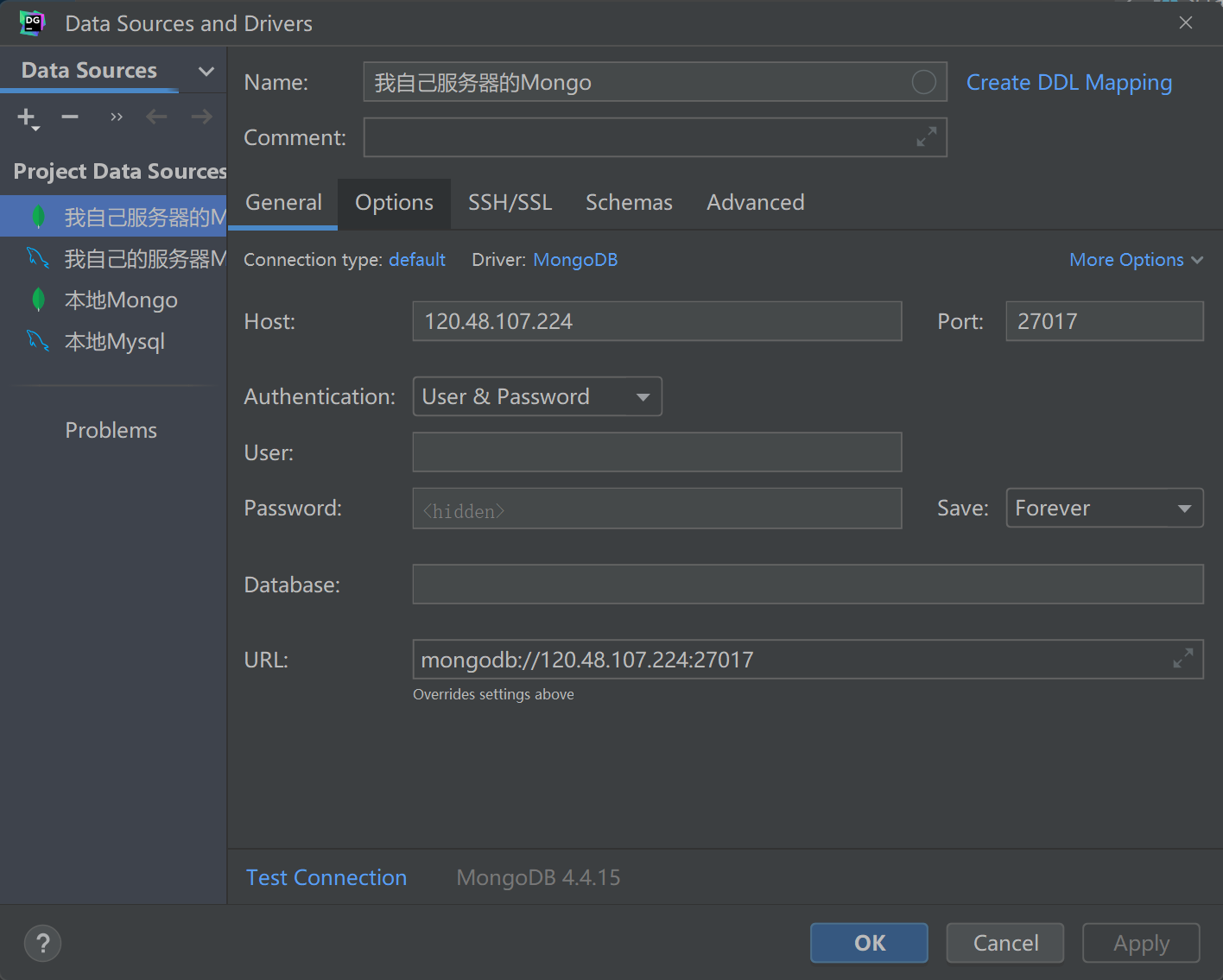This screenshot has width=1223, height=980.
Task: Click the Port field 27017
Action: [1104, 321]
